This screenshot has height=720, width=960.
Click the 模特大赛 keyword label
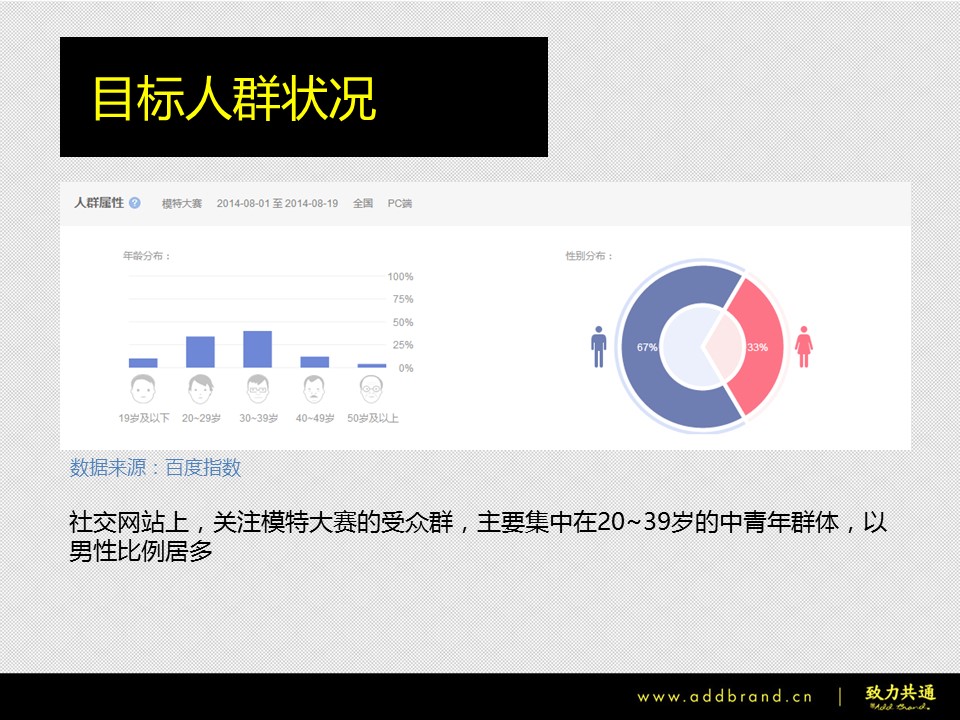pos(182,203)
